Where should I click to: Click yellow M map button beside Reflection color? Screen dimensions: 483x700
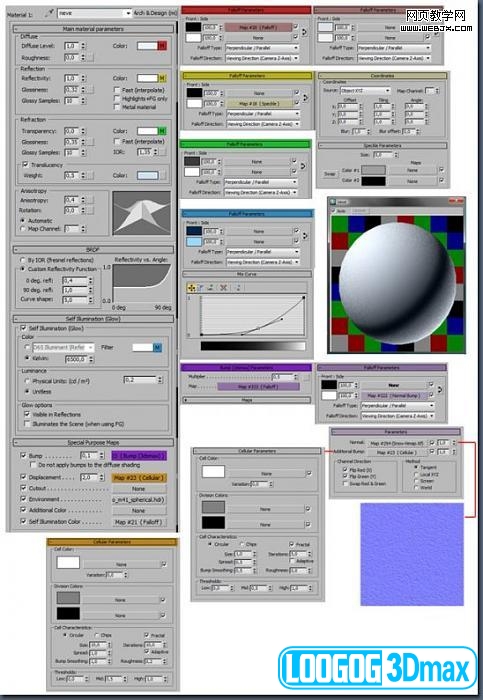(x=162, y=78)
